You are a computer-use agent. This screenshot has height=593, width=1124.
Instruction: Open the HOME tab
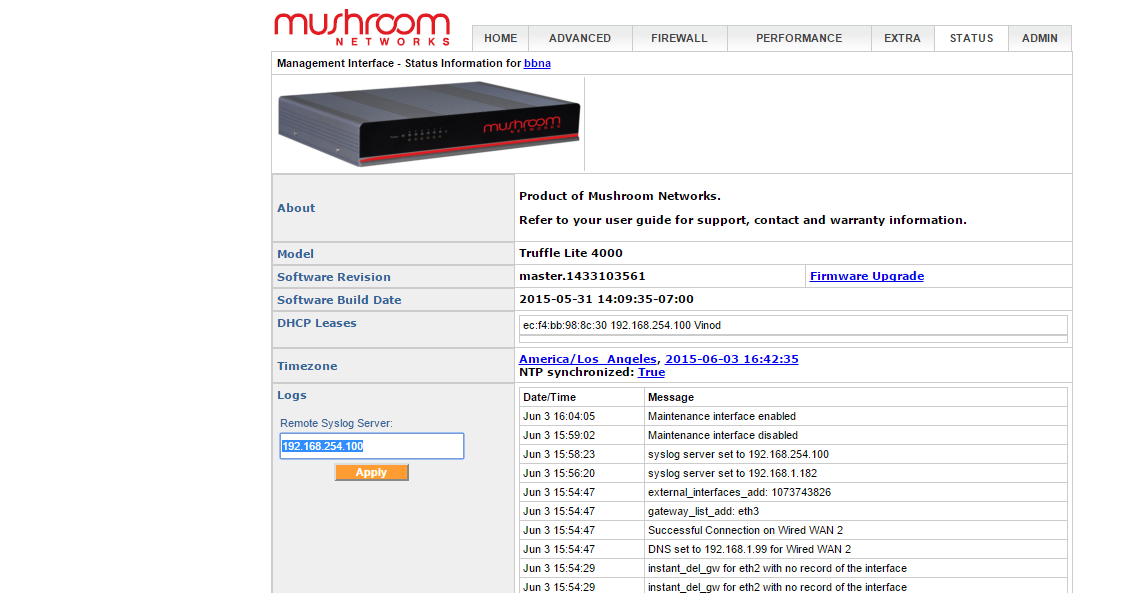[x=500, y=39]
